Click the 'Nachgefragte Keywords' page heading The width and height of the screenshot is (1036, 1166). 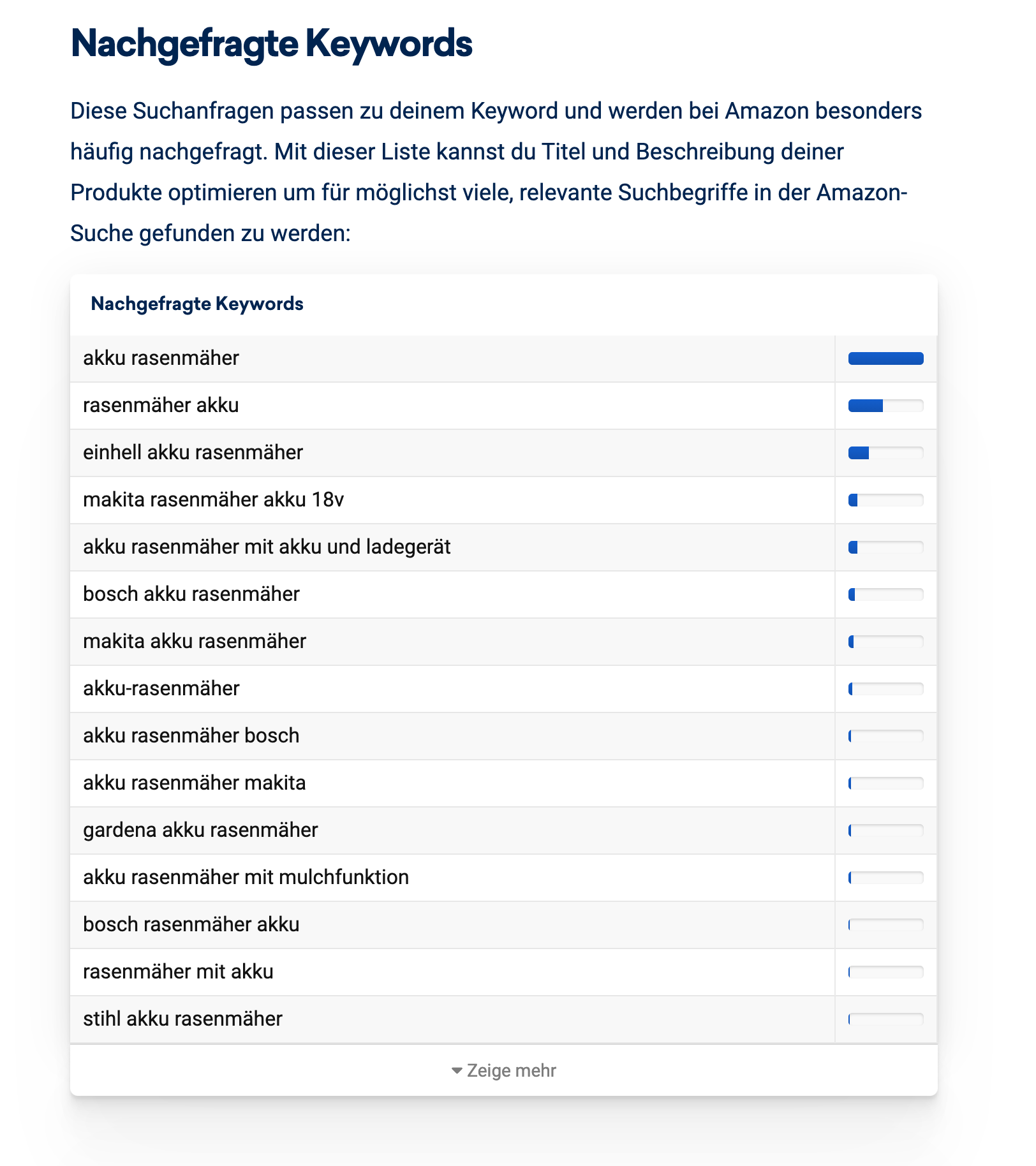point(271,43)
